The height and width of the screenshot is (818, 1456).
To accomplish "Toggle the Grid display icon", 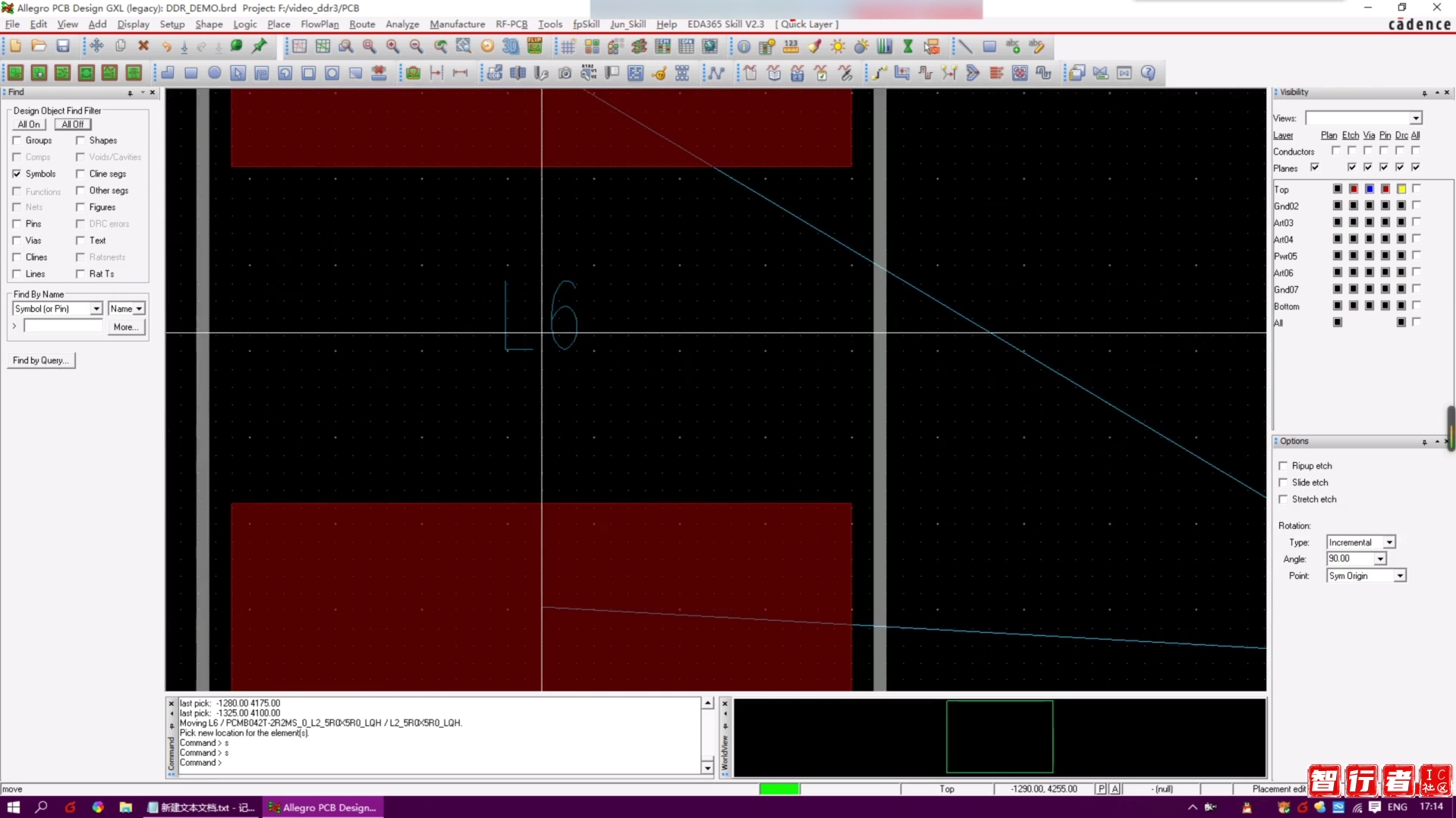I will point(568,46).
